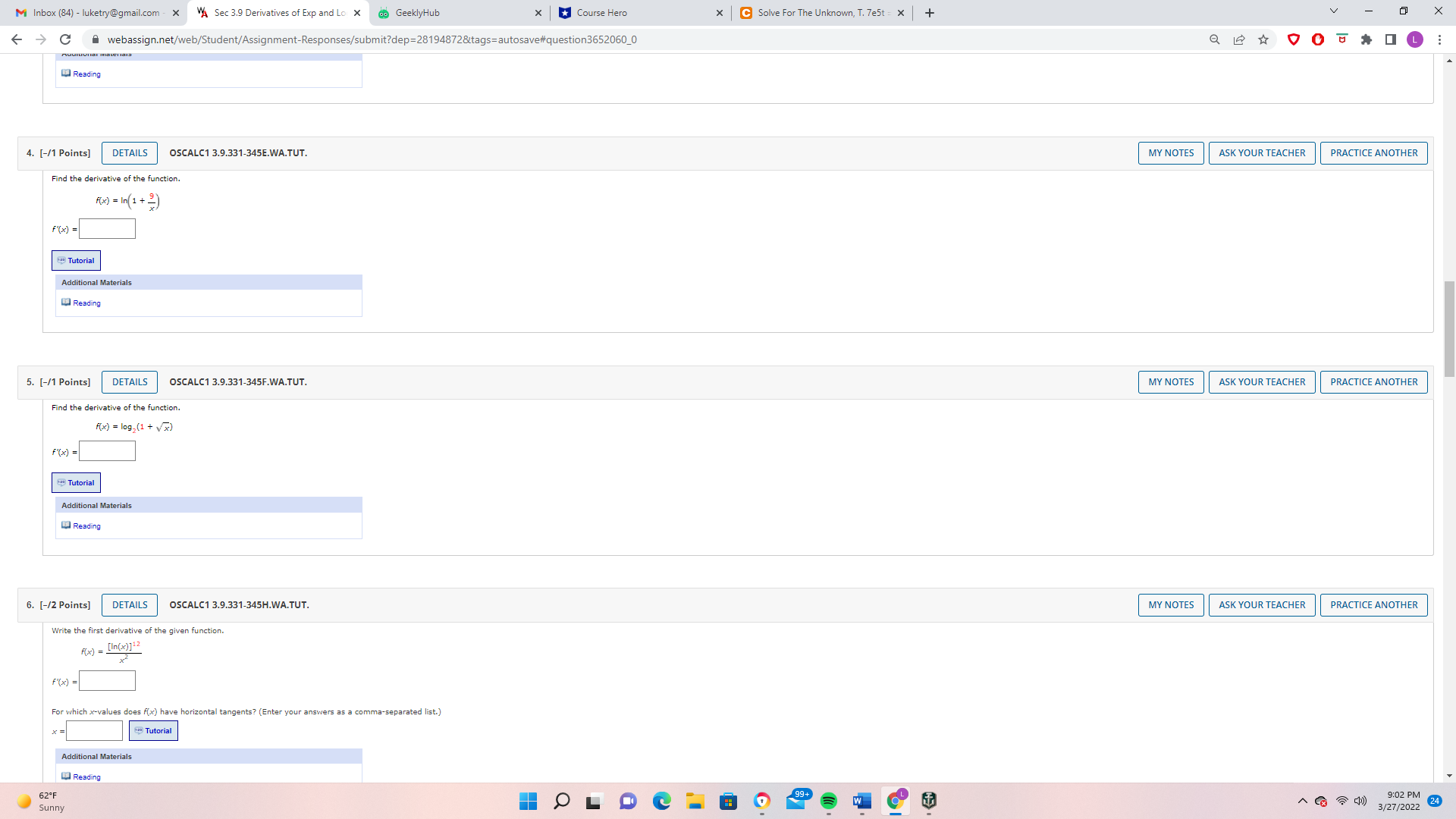Screen dimensions: 1456x819
Task: Click the browser reload icon
Action: click(x=65, y=39)
